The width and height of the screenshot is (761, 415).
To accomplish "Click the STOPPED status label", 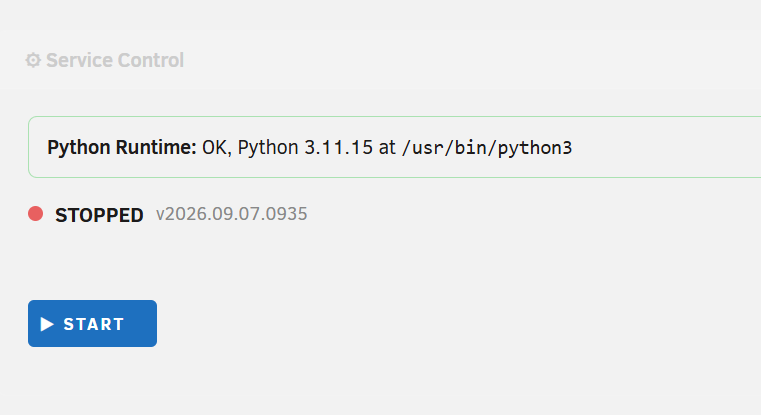I will pos(99,215).
